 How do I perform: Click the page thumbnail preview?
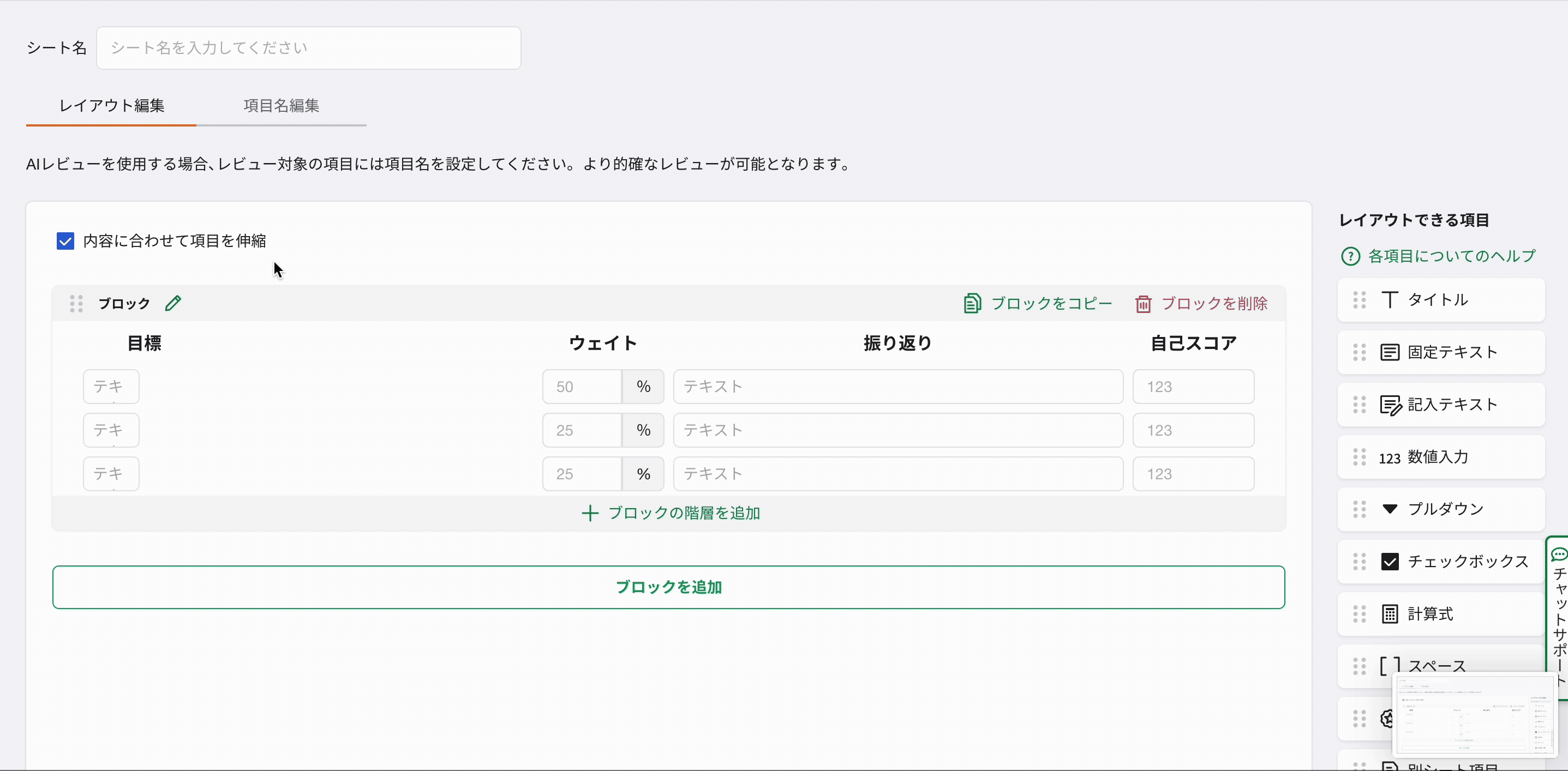point(1474,714)
